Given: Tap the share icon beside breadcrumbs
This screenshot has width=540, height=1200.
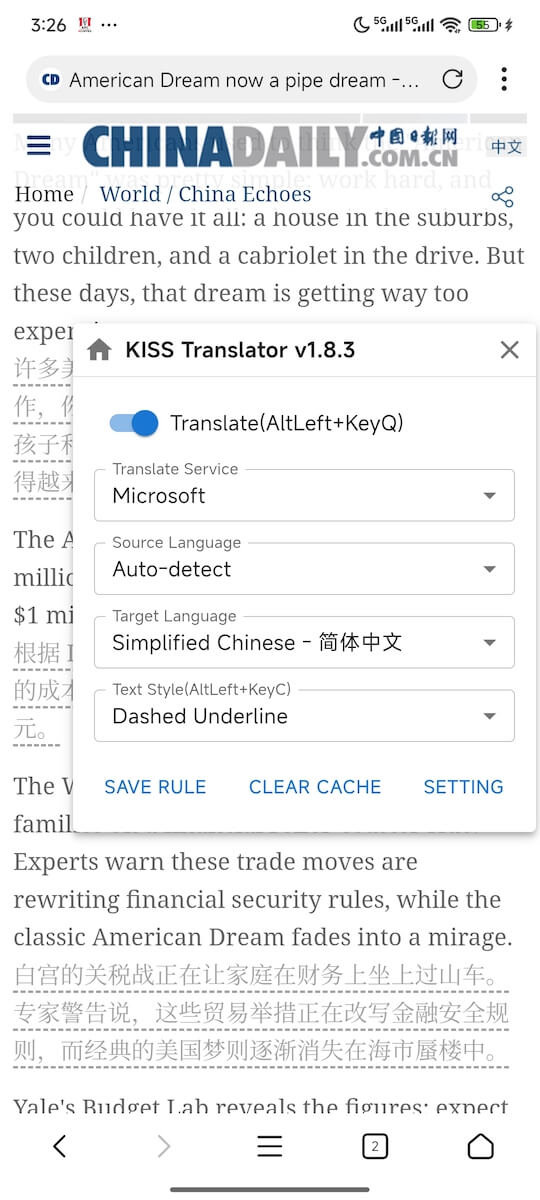Looking at the screenshot, I should pos(503,197).
